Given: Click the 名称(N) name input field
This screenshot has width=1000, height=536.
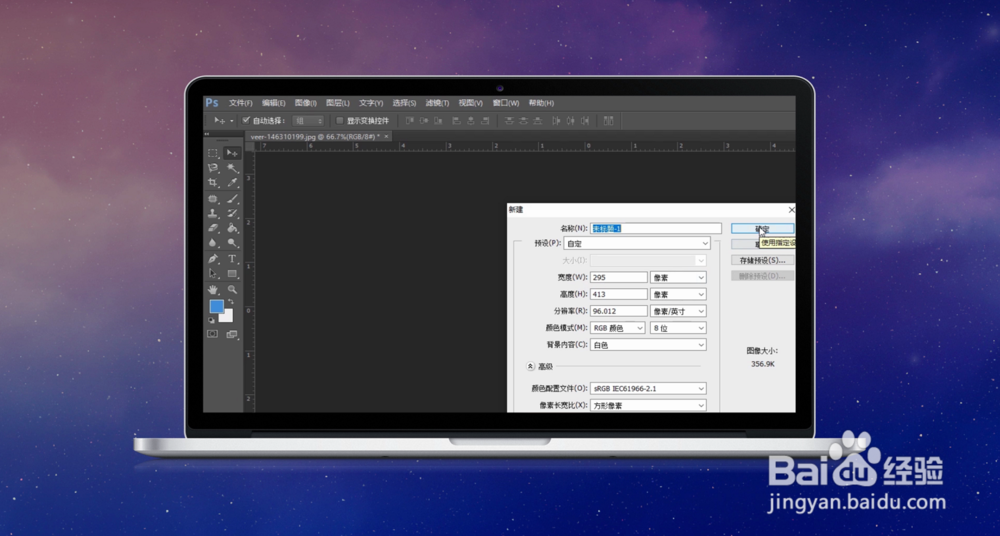Looking at the screenshot, I should (x=656, y=228).
